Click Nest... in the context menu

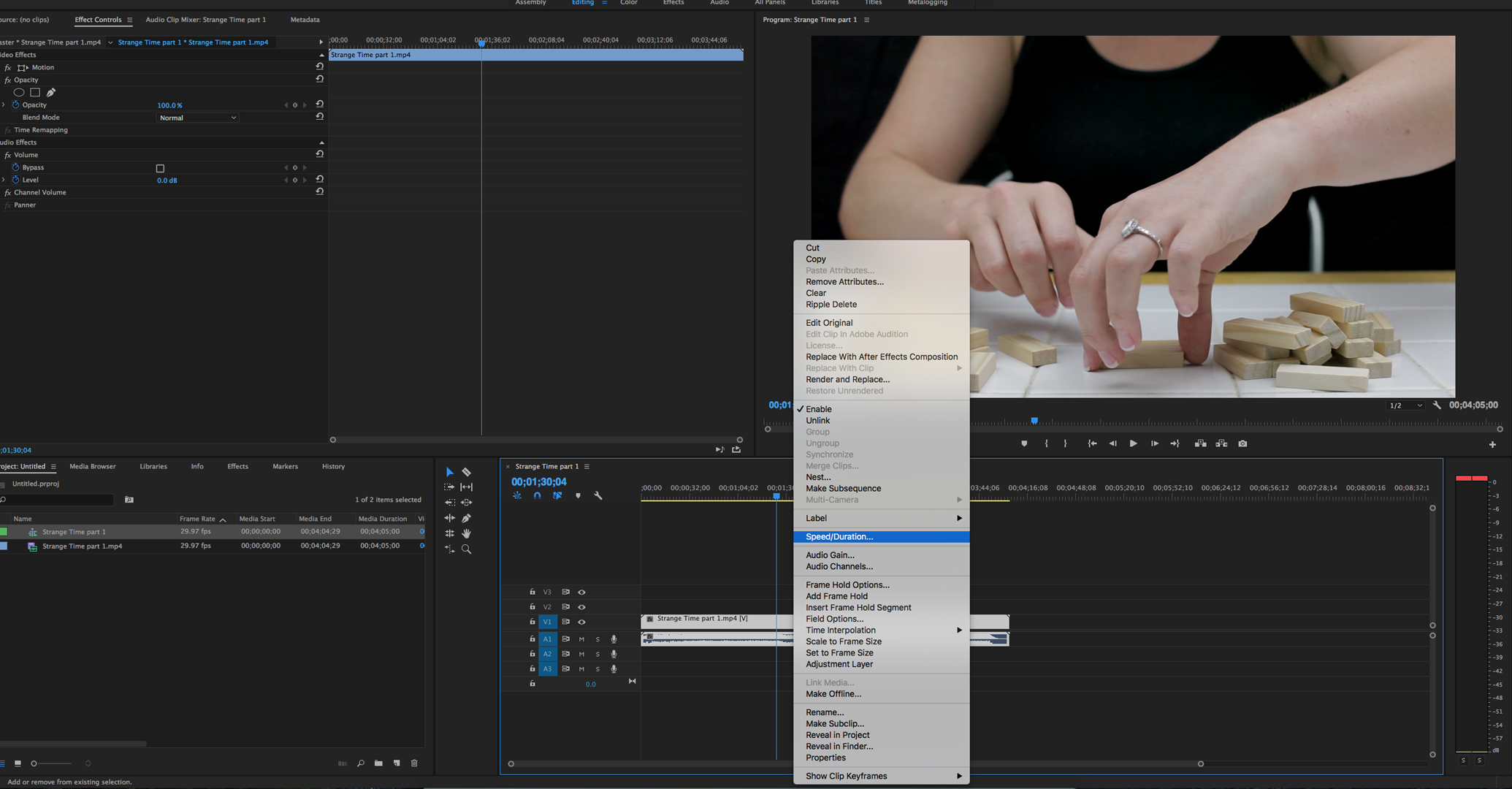818,477
